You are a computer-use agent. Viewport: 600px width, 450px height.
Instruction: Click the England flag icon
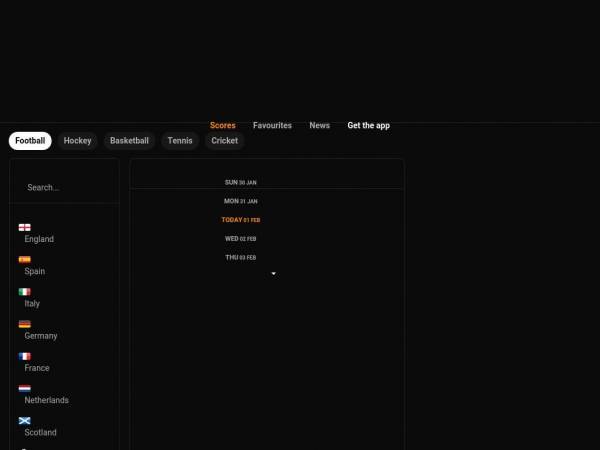pyautogui.click(x=24, y=227)
